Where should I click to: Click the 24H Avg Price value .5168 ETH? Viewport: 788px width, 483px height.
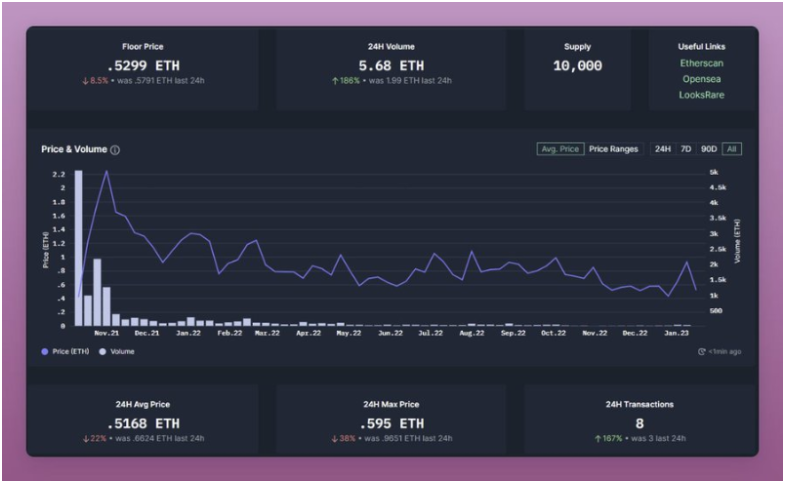143,424
